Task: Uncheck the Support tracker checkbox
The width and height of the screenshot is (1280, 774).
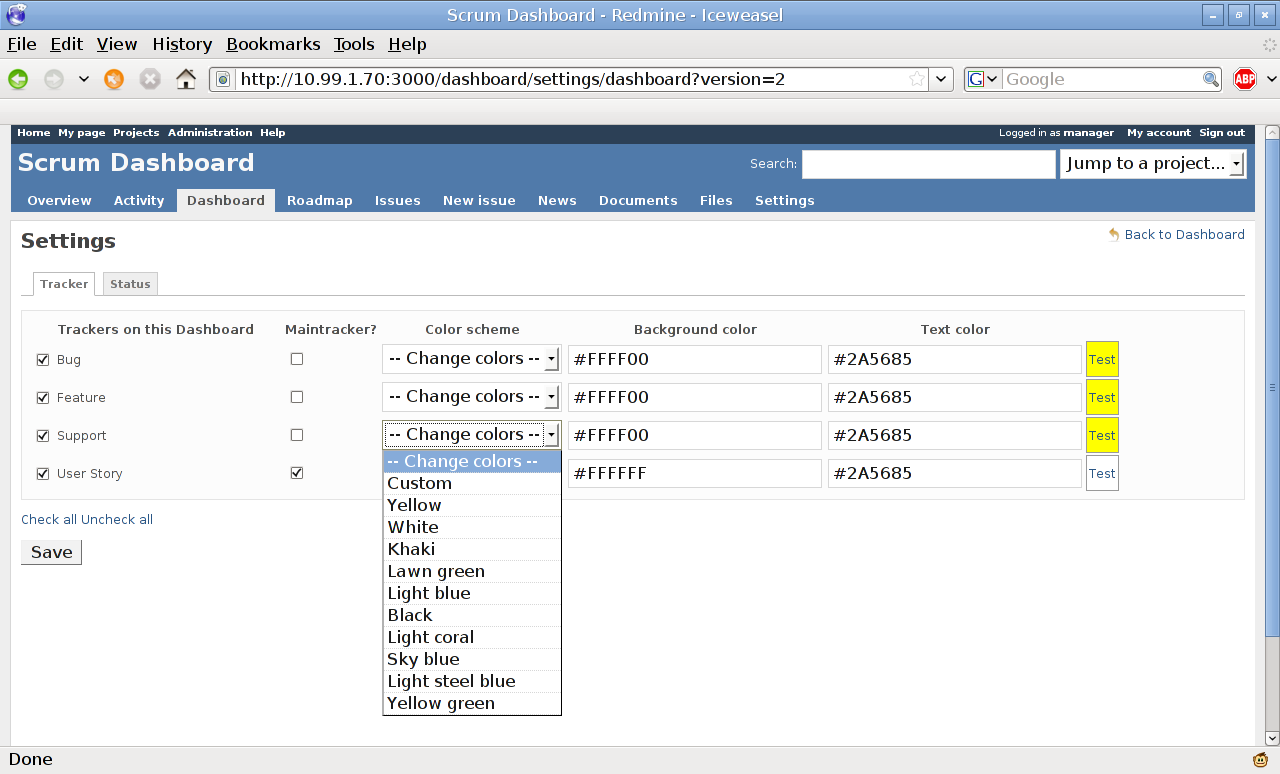Action: click(x=43, y=436)
